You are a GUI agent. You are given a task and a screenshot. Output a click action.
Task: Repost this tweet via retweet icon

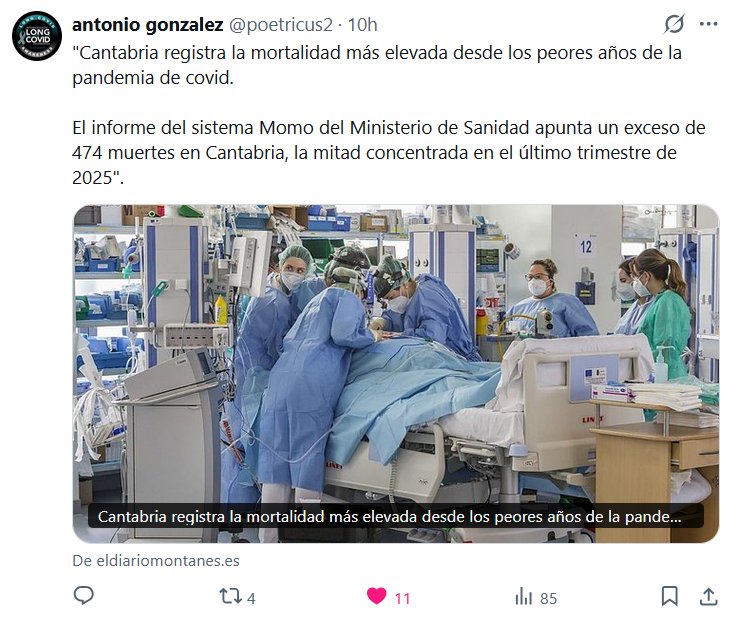pos(230,597)
